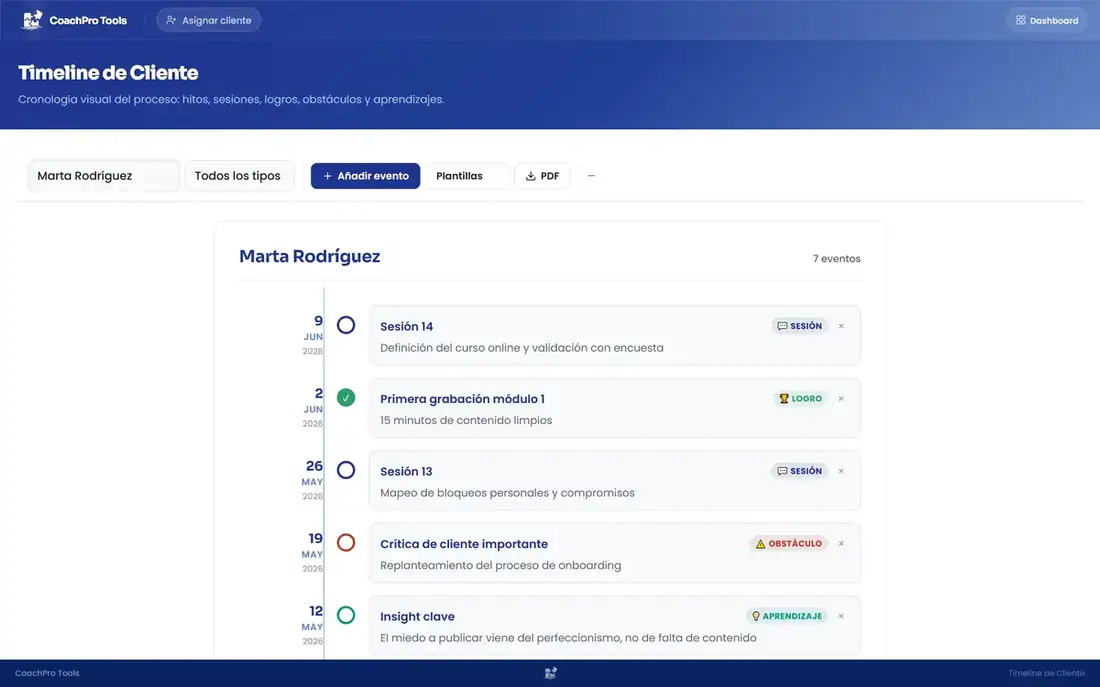This screenshot has width=1100, height=687.
Task: Delete the Sesión 13 event
Action: click(841, 471)
